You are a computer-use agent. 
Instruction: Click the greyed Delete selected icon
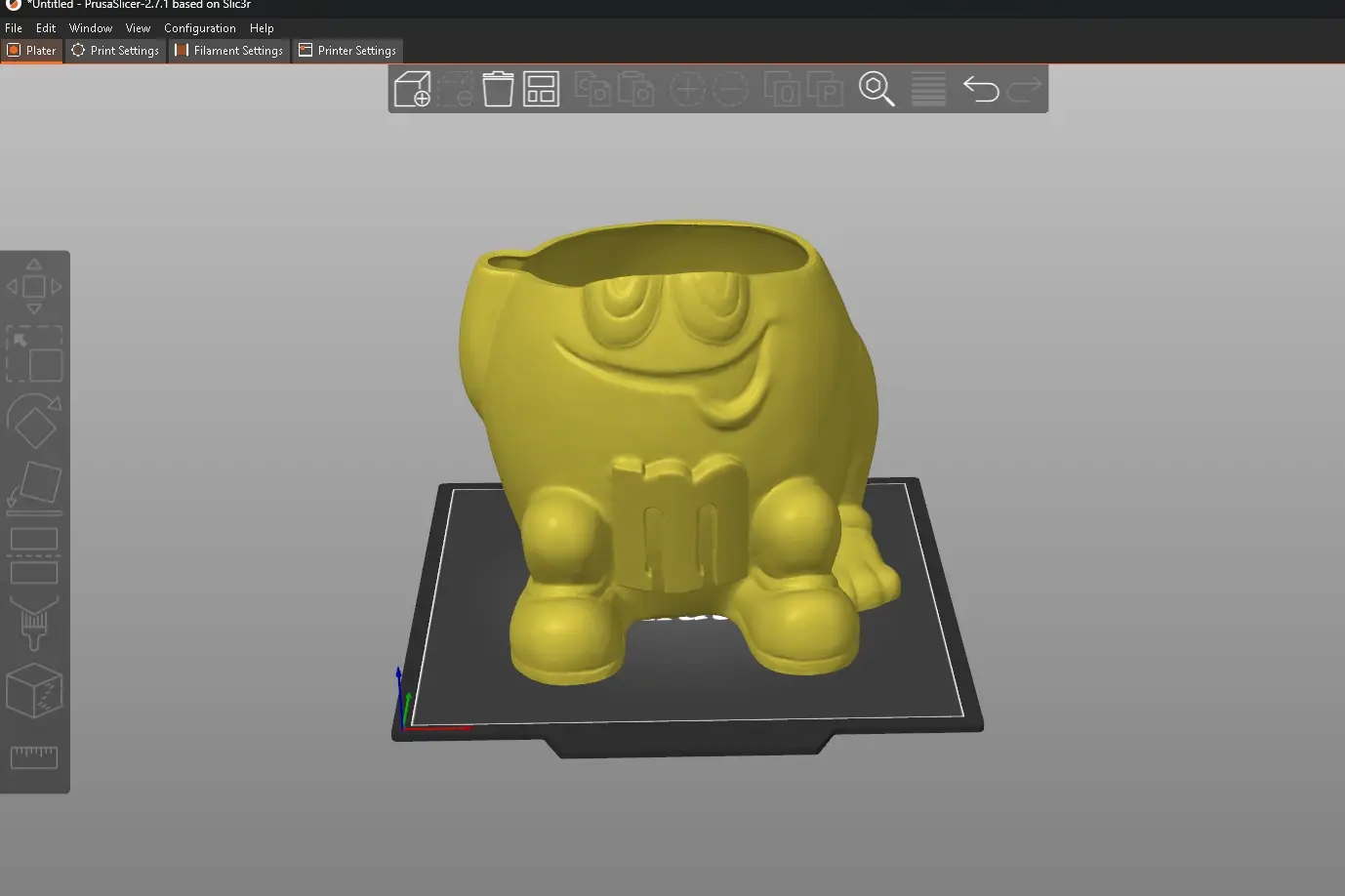coord(455,89)
